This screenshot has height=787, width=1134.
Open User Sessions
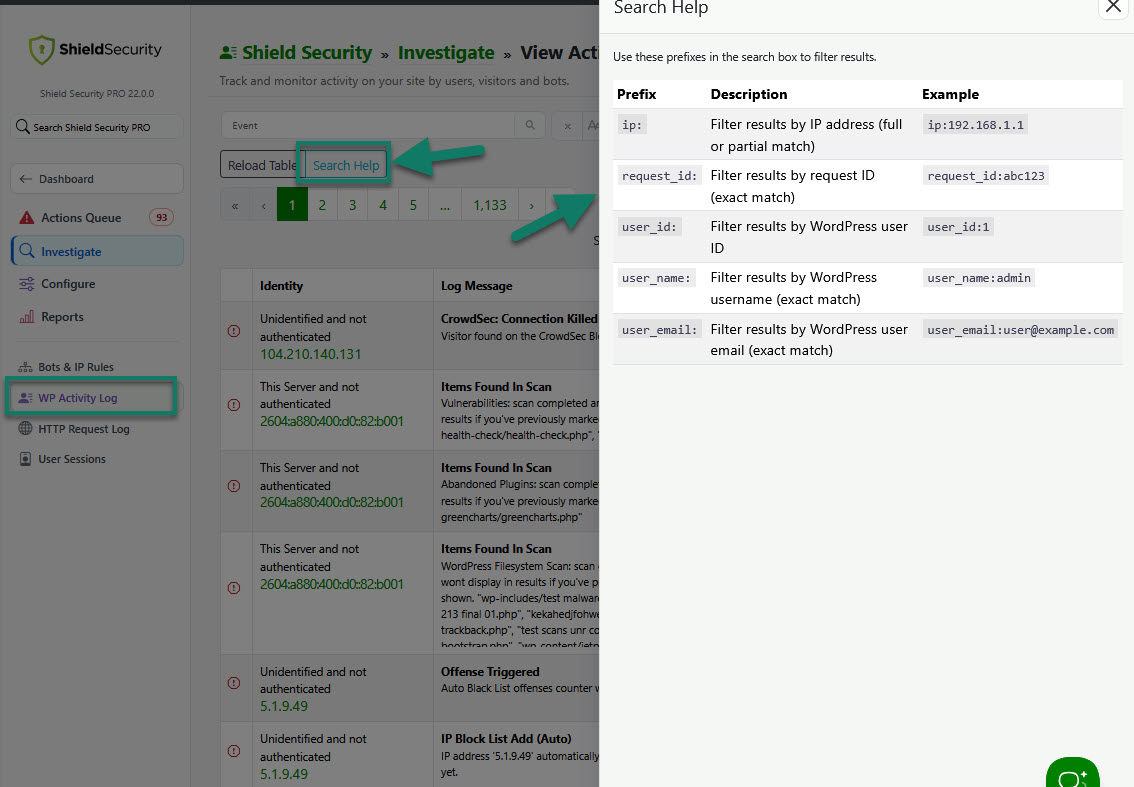[x=72, y=459]
